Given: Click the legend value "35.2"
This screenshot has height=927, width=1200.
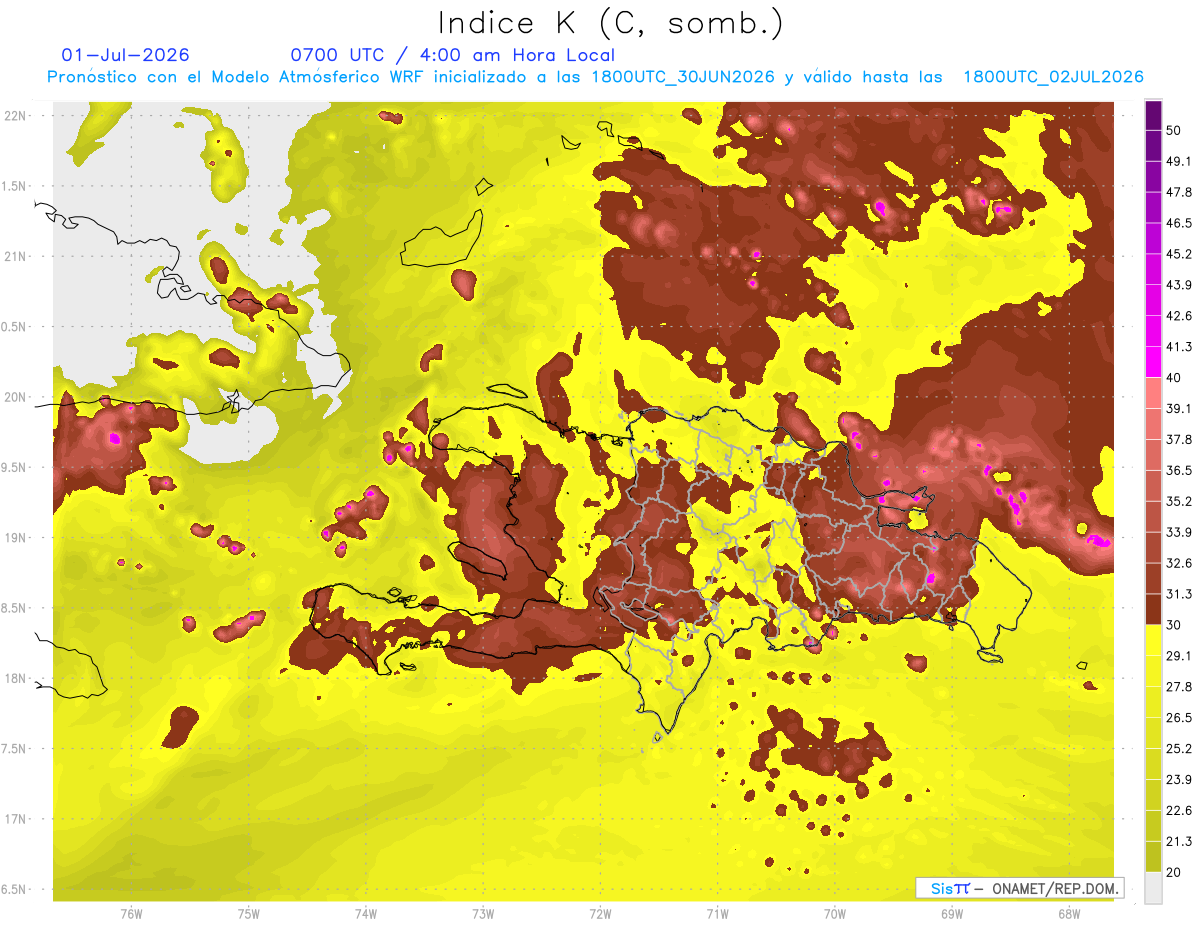Looking at the screenshot, I should click(1179, 501).
